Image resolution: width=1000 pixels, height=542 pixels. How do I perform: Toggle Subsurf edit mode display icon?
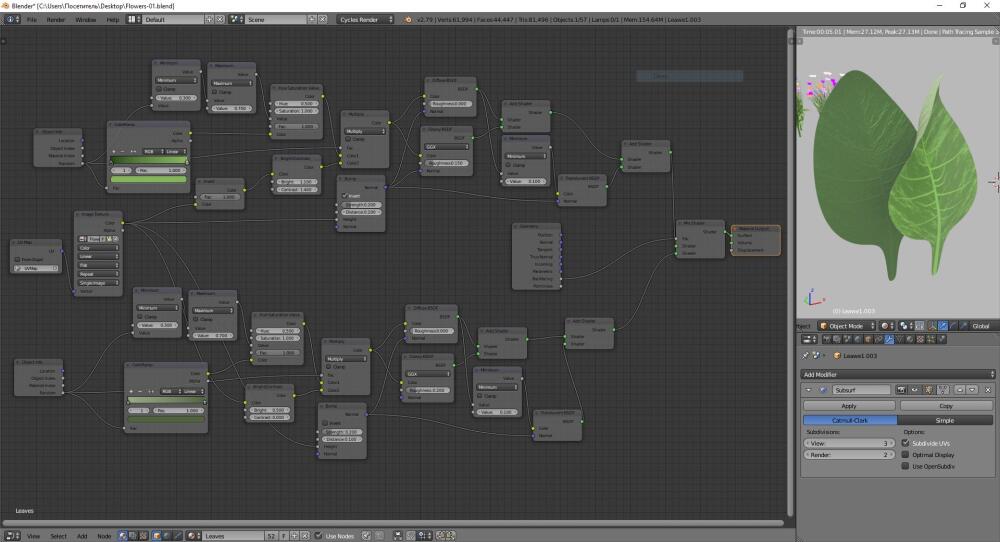point(928,390)
